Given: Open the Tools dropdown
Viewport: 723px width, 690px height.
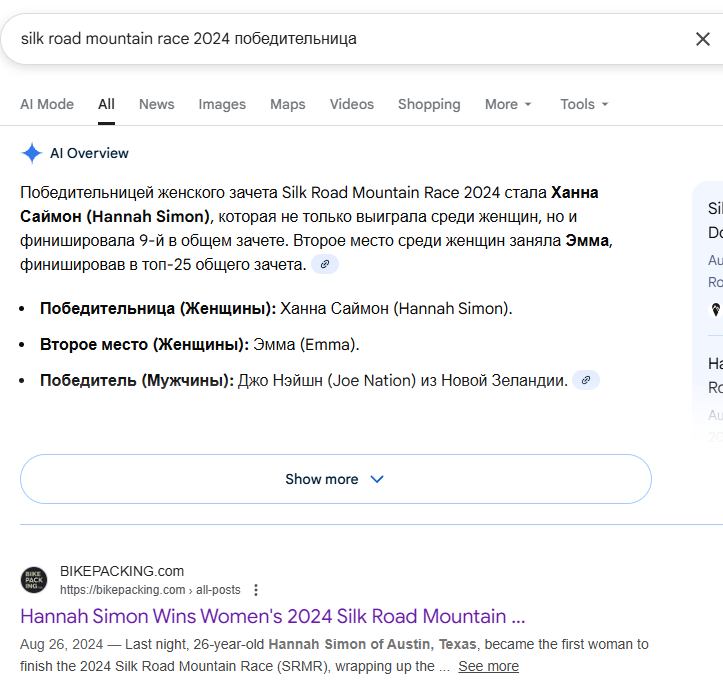Looking at the screenshot, I should tap(584, 104).
